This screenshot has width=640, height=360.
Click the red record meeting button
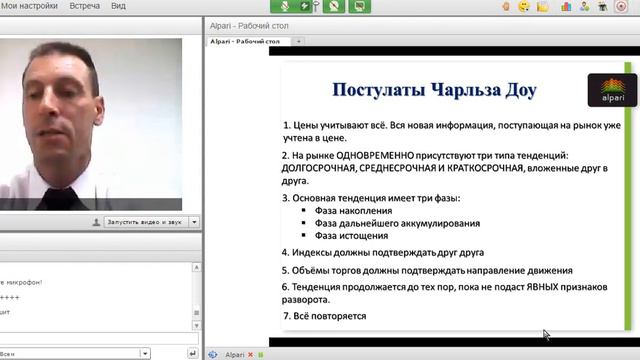(x=621, y=7)
